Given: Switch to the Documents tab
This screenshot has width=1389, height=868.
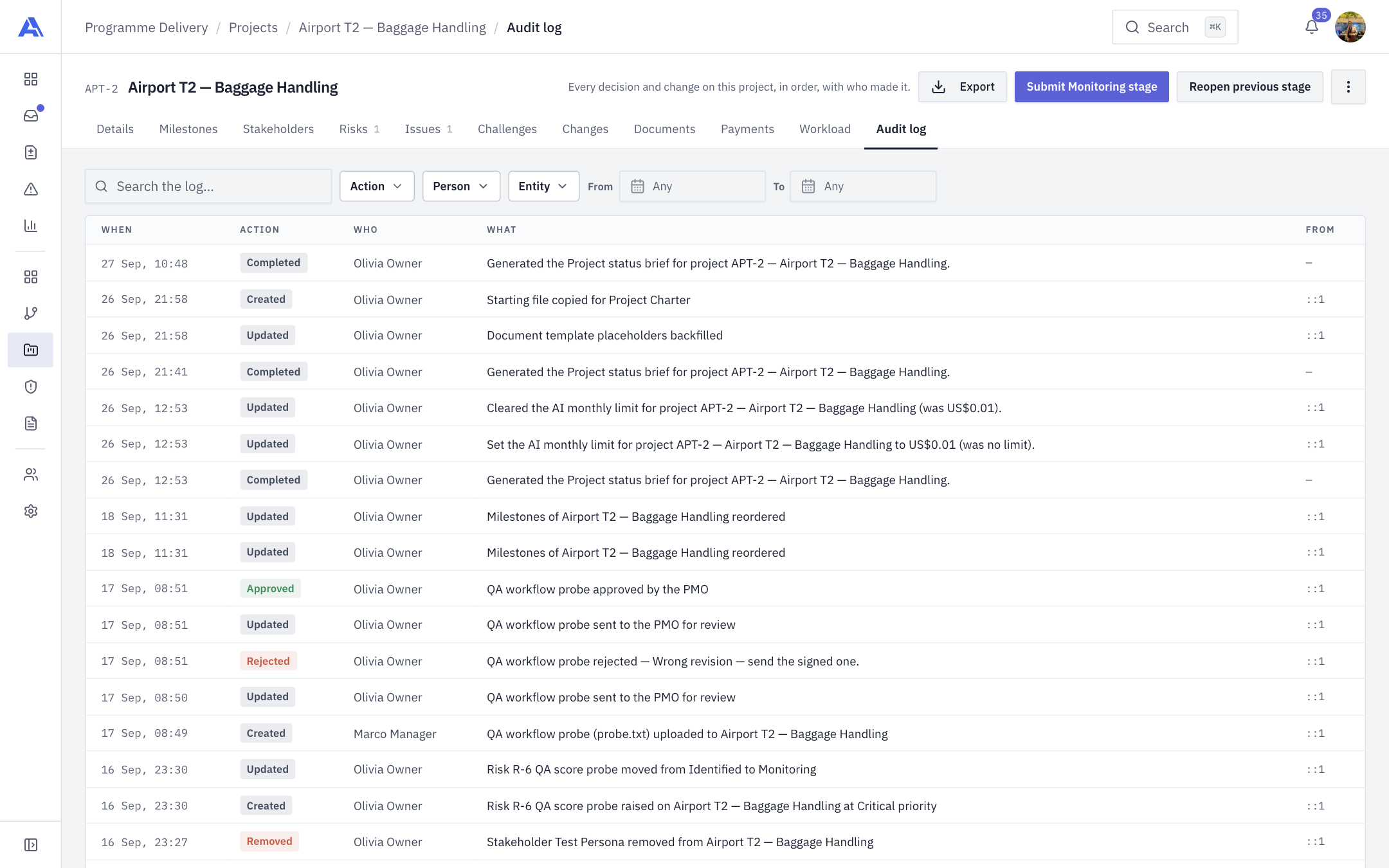Looking at the screenshot, I should click(664, 129).
